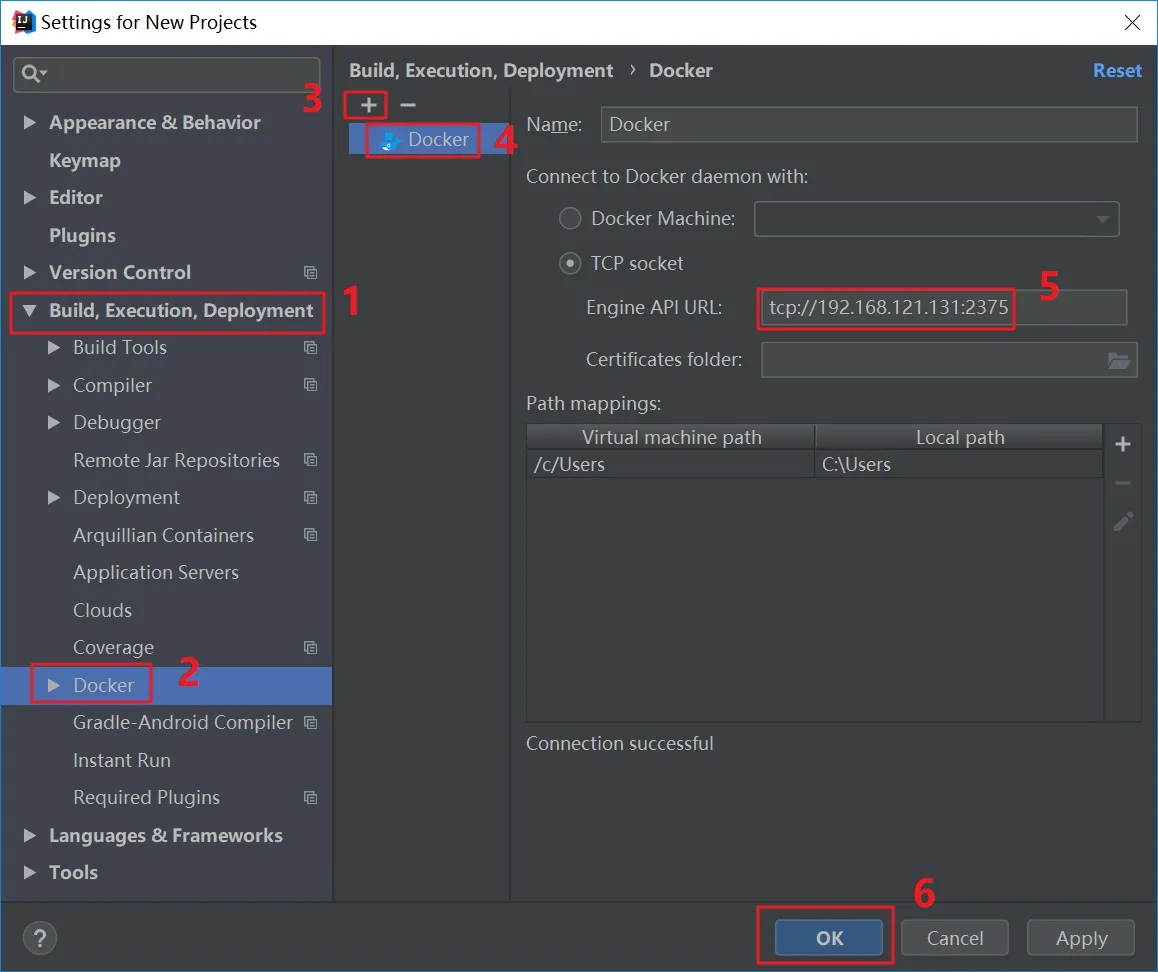Expand Version Control section
The height and width of the screenshot is (972, 1158).
click(x=30, y=273)
